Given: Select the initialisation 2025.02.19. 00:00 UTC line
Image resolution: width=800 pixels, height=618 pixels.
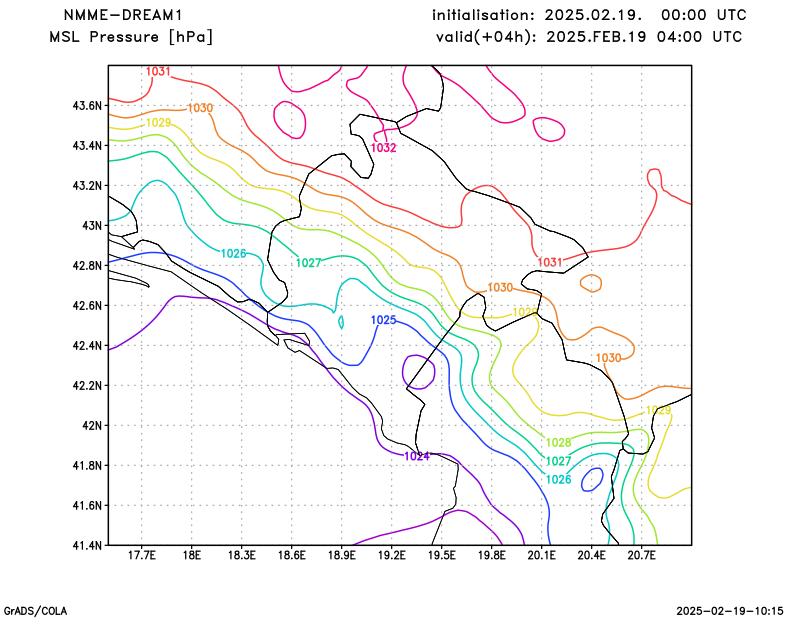Looking at the screenshot, I should [x=589, y=15].
